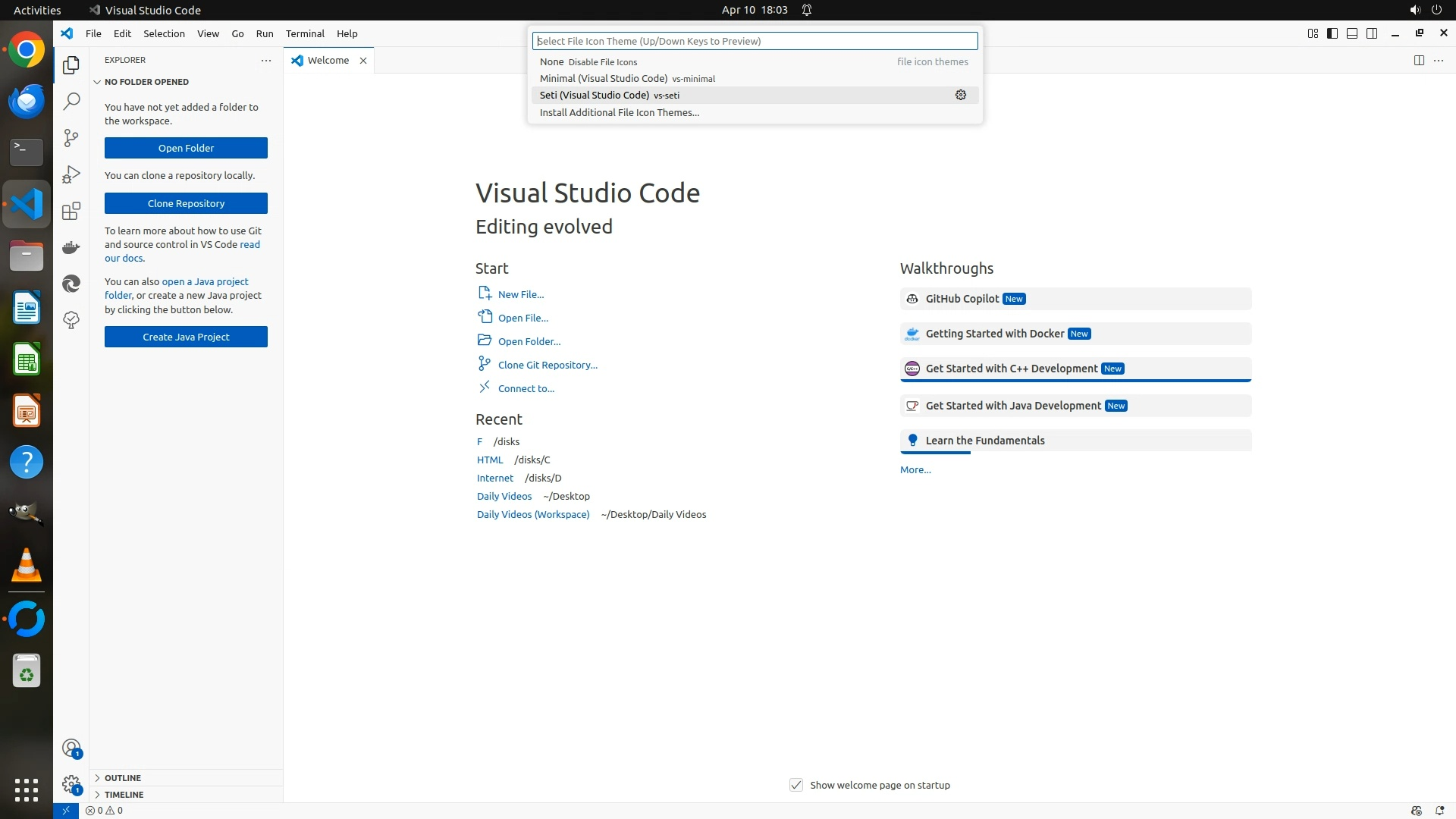Open the Source Control view

(x=71, y=138)
